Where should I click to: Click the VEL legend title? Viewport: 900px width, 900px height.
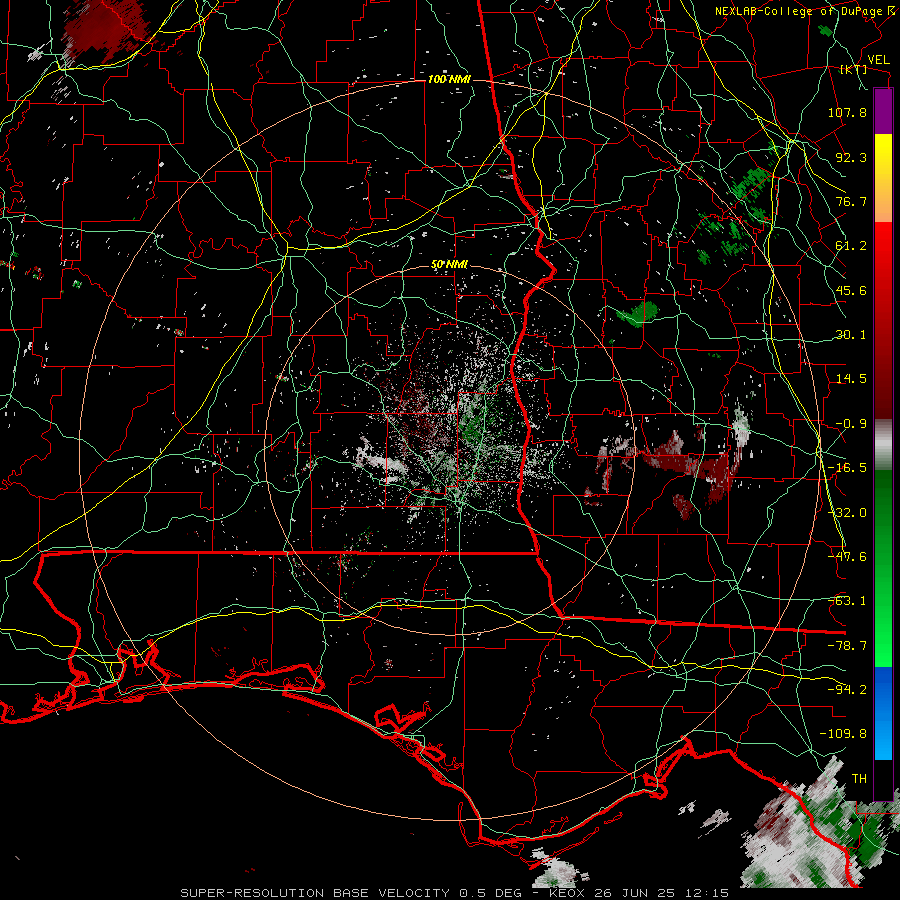[878, 60]
